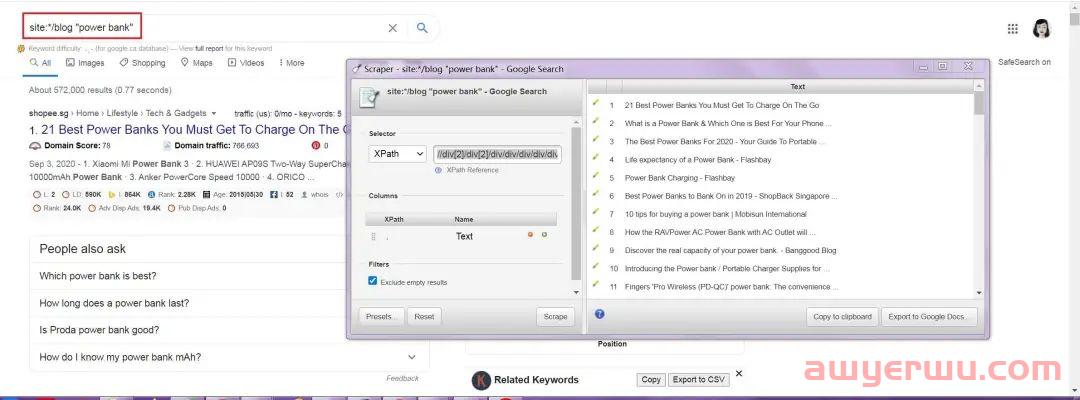Open the full report link
The height and width of the screenshot is (400, 1080).
click(x=209, y=49)
